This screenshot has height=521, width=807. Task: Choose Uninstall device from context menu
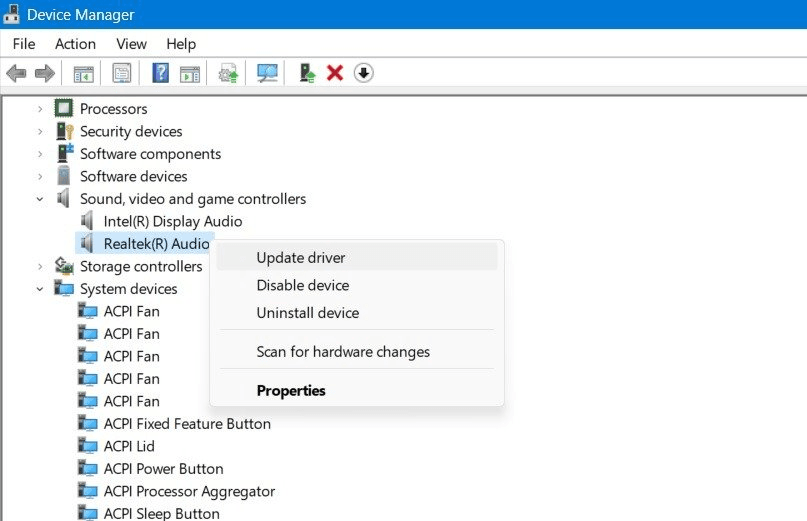click(357, 312)
